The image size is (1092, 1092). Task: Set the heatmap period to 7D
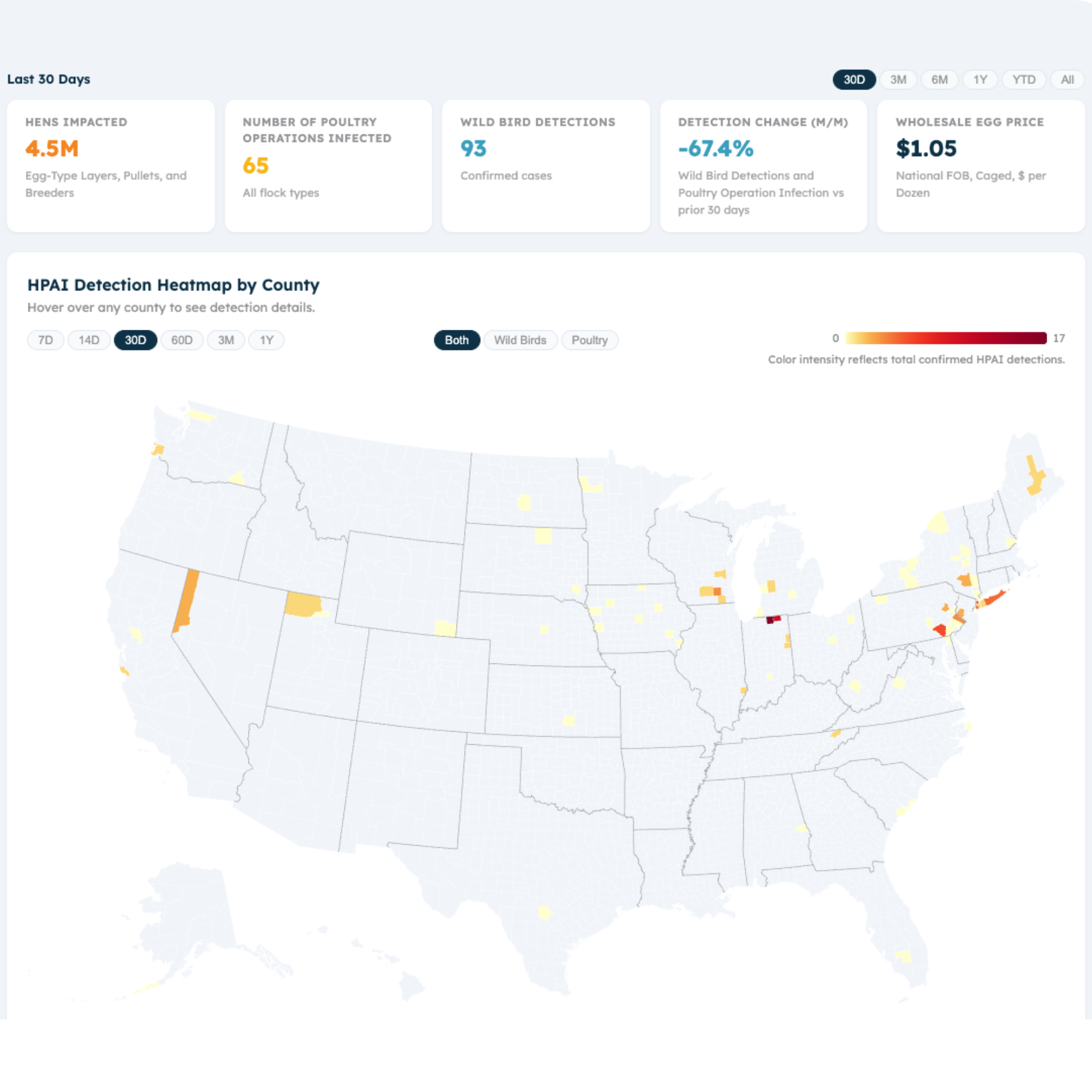click(45, 340)
